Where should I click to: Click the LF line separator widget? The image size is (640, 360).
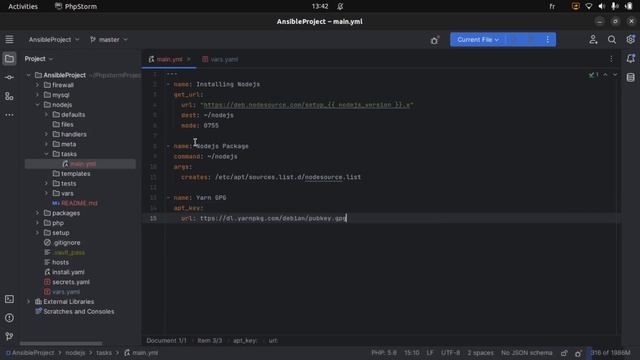(x=430, y=353)
